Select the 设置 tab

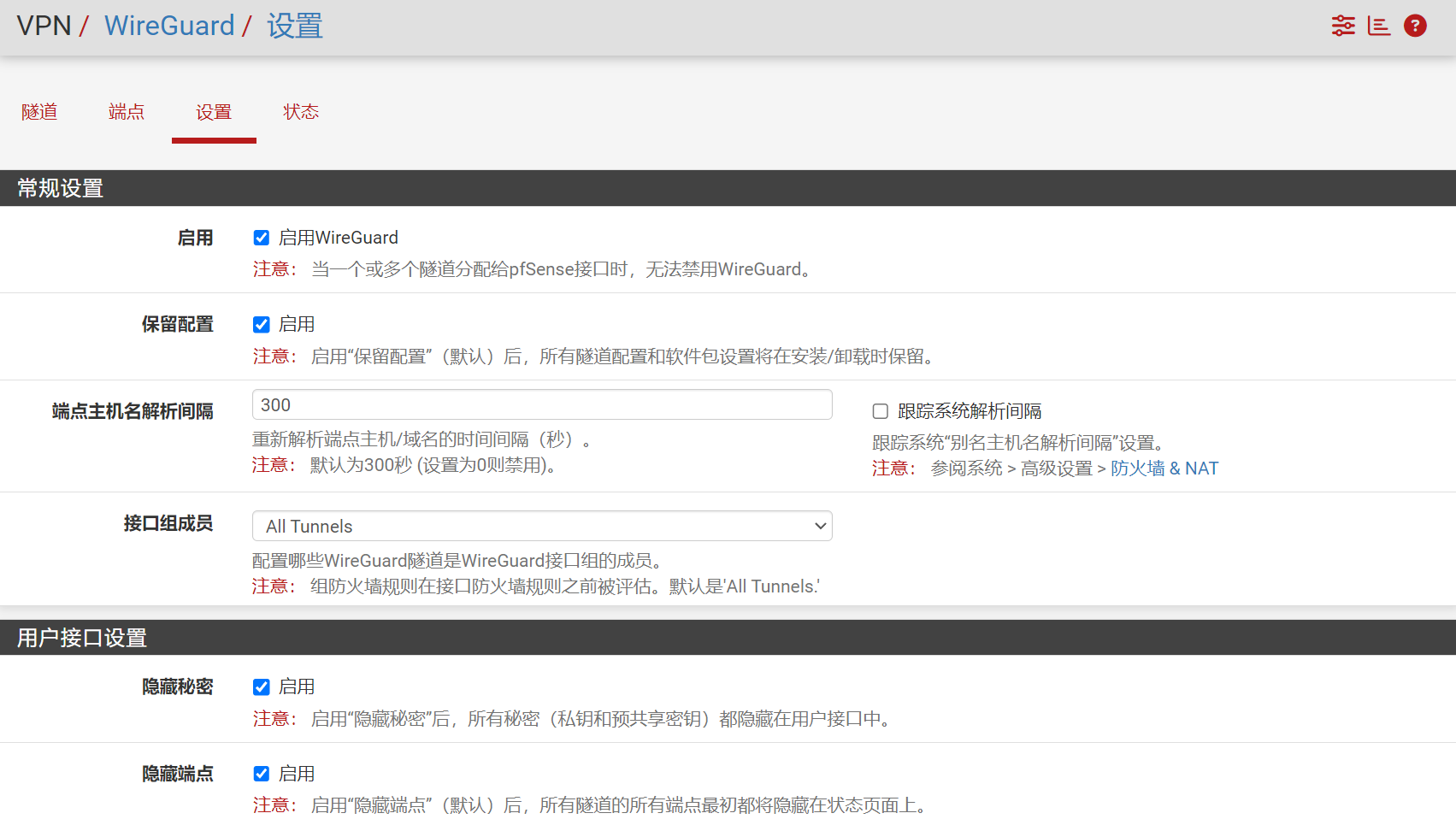214,112
